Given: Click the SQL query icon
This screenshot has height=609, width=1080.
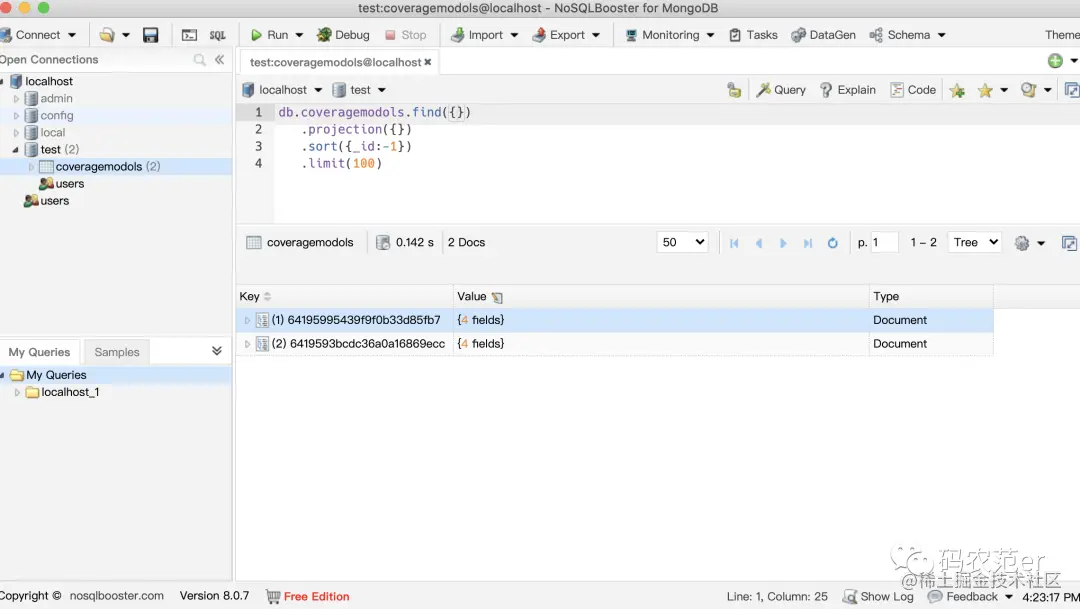Looking at the screenshot, I should pos(218,35).
